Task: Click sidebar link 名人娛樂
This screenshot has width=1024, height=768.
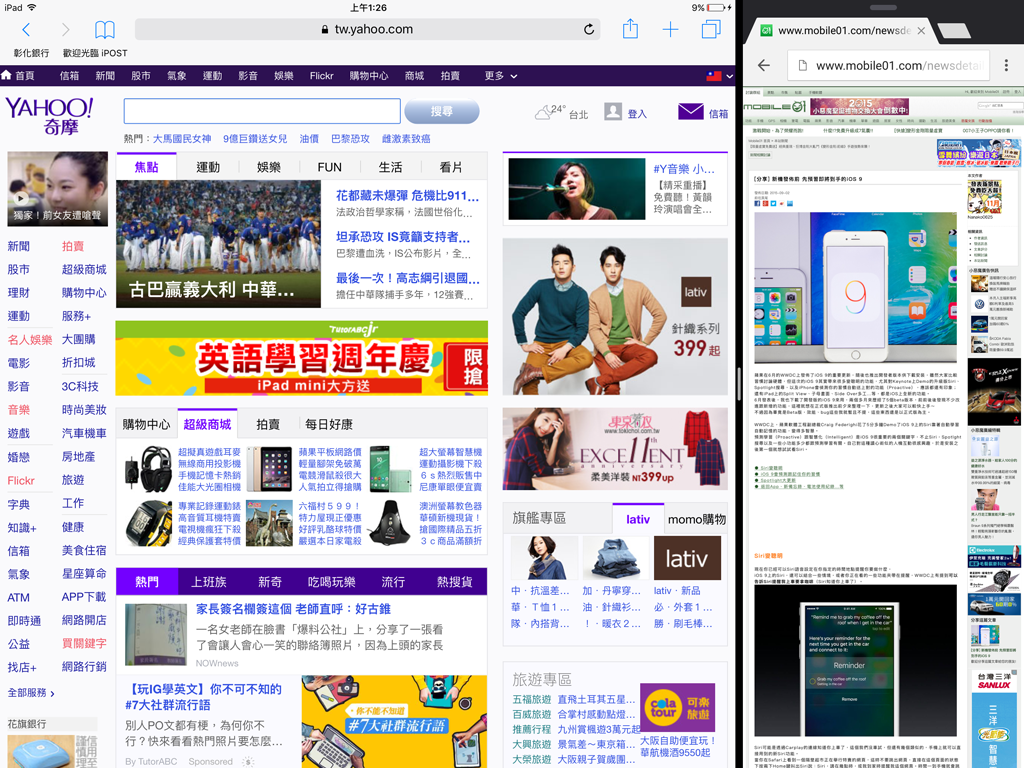Action: (x=29, y=340)
